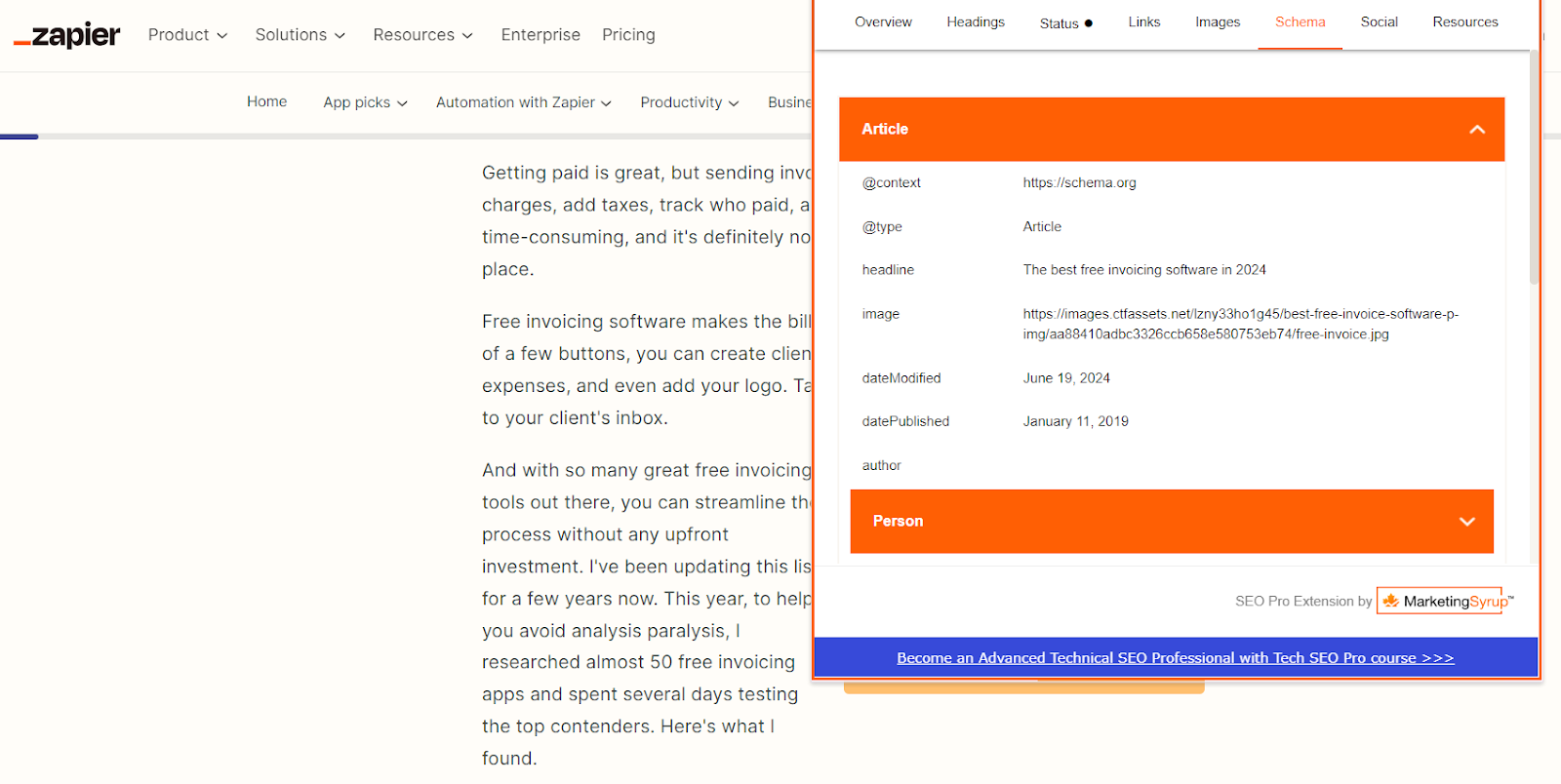
Task: Click the MarketingSyrup logo badge
Action: 1445,601
